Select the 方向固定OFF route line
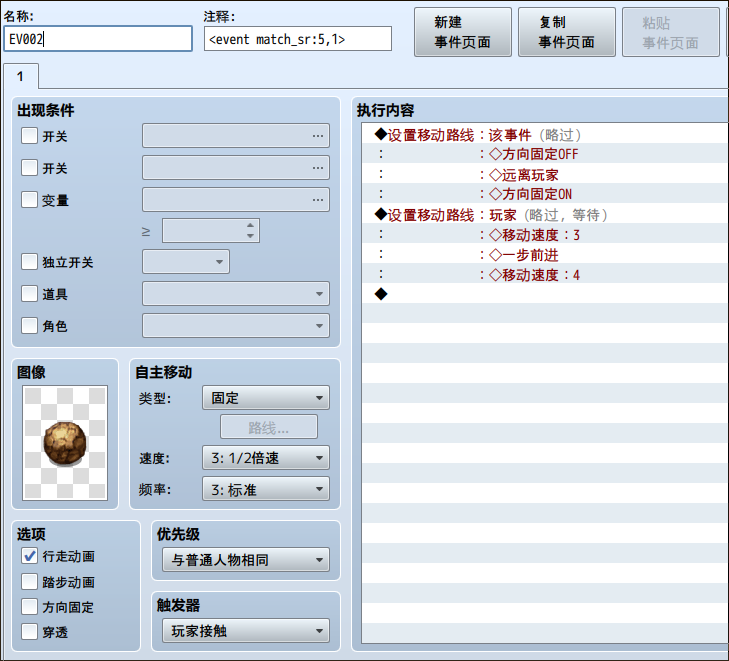729x661 pixels. tap(545, 154)
